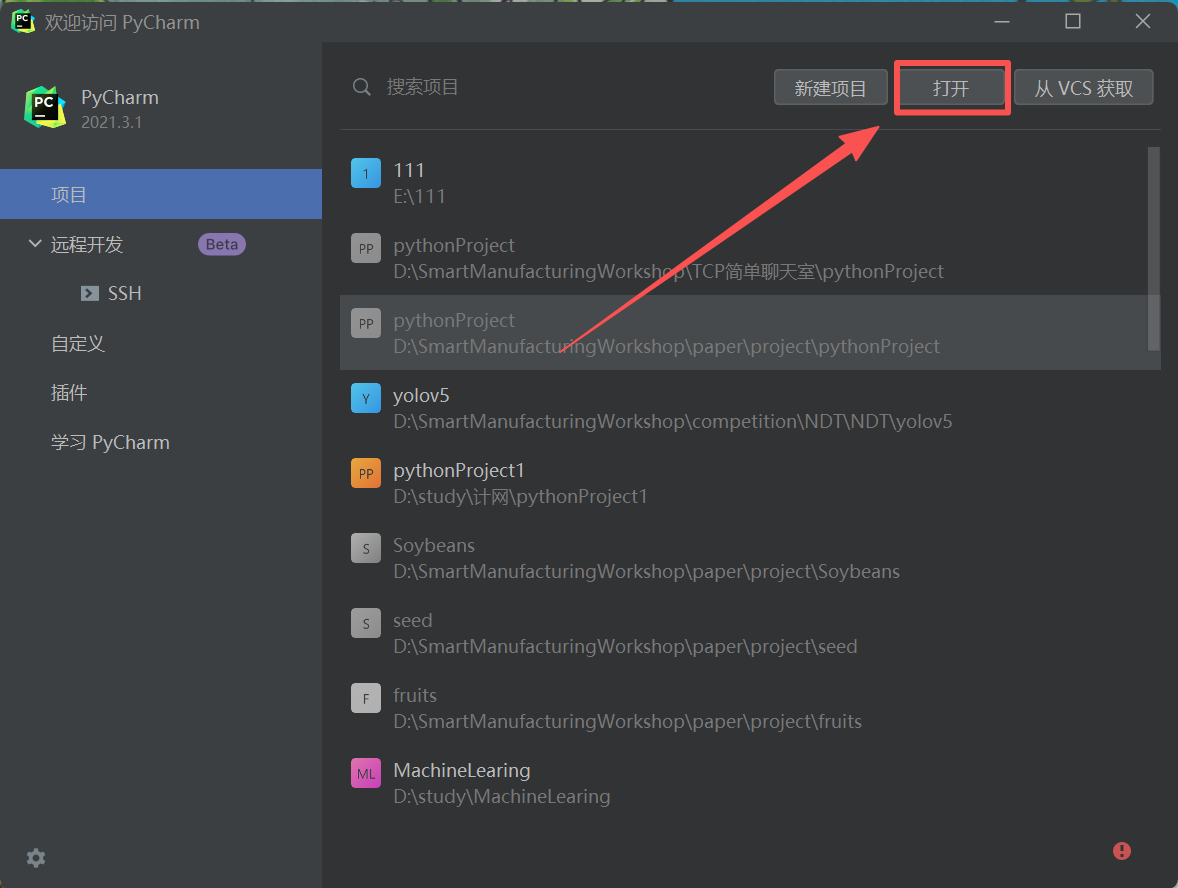Click the 打开 button
The image size is (1178, 888).
click(x=951, y=88)
